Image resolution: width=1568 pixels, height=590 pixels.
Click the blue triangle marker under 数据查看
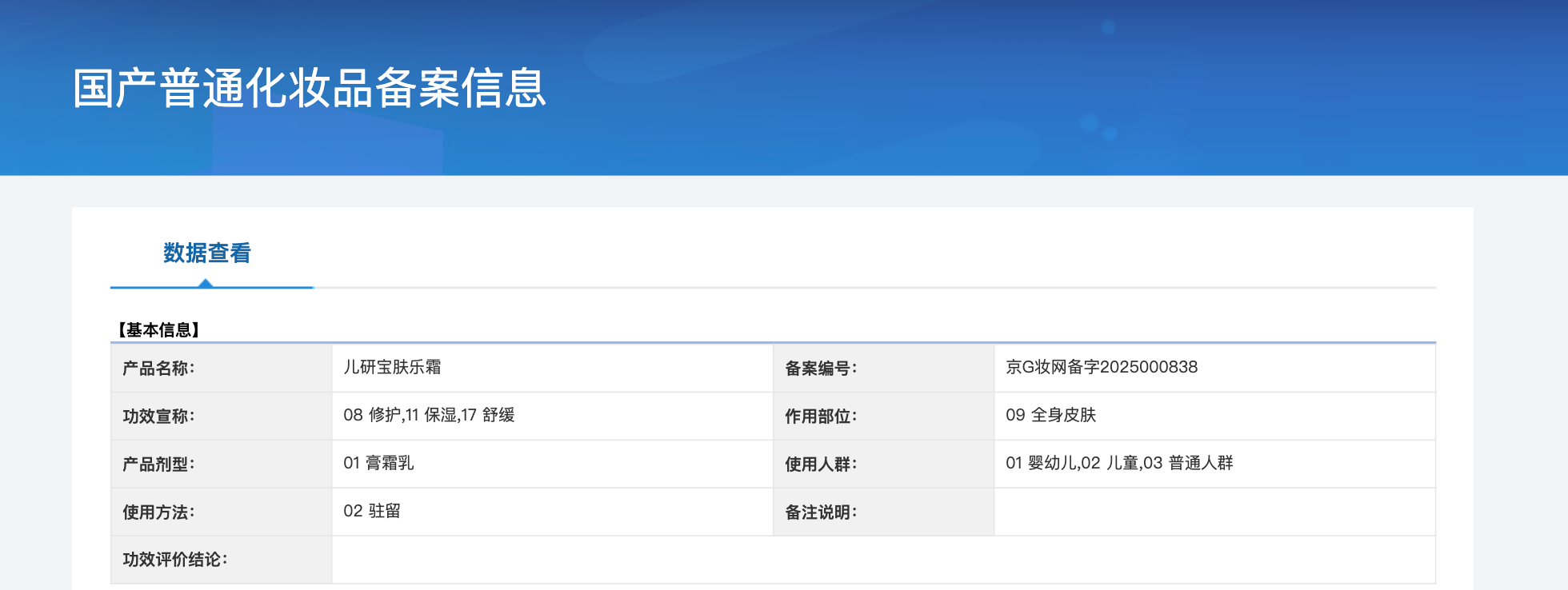coord(206,283)
